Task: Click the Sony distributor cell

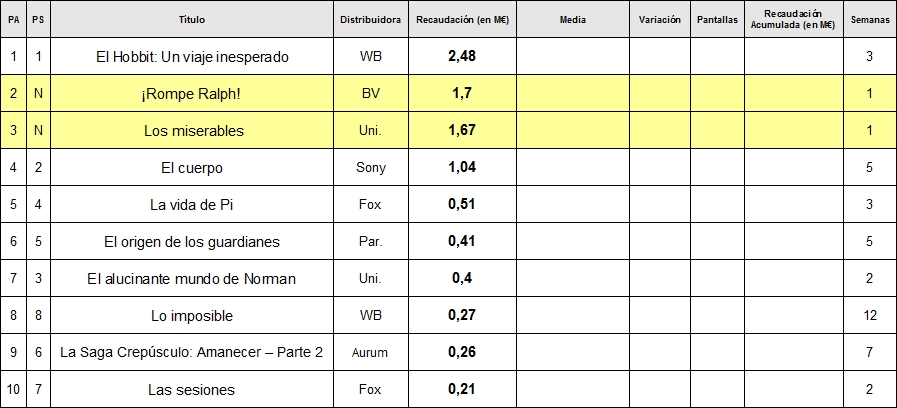Action: (370, 168)
